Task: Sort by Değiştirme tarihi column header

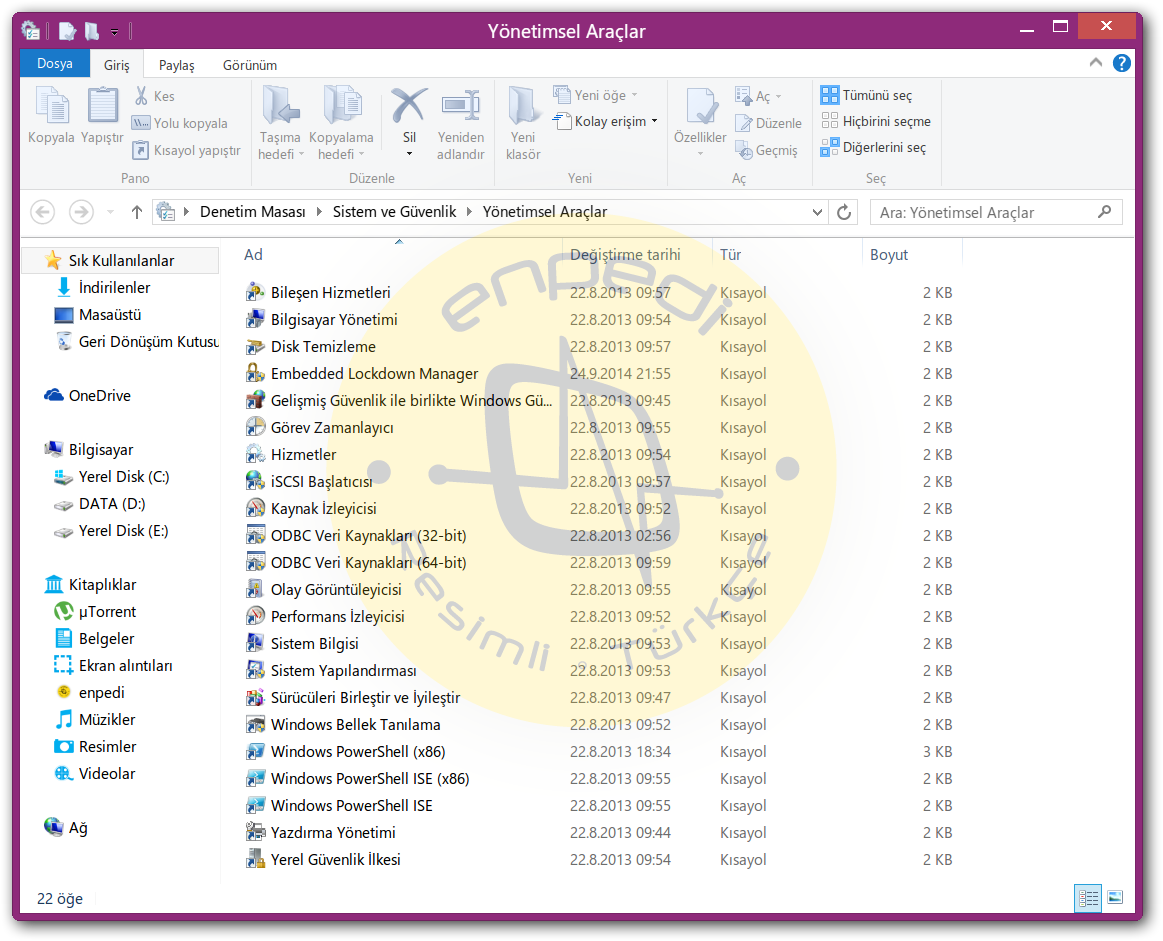Action: [x=625, y=255]
